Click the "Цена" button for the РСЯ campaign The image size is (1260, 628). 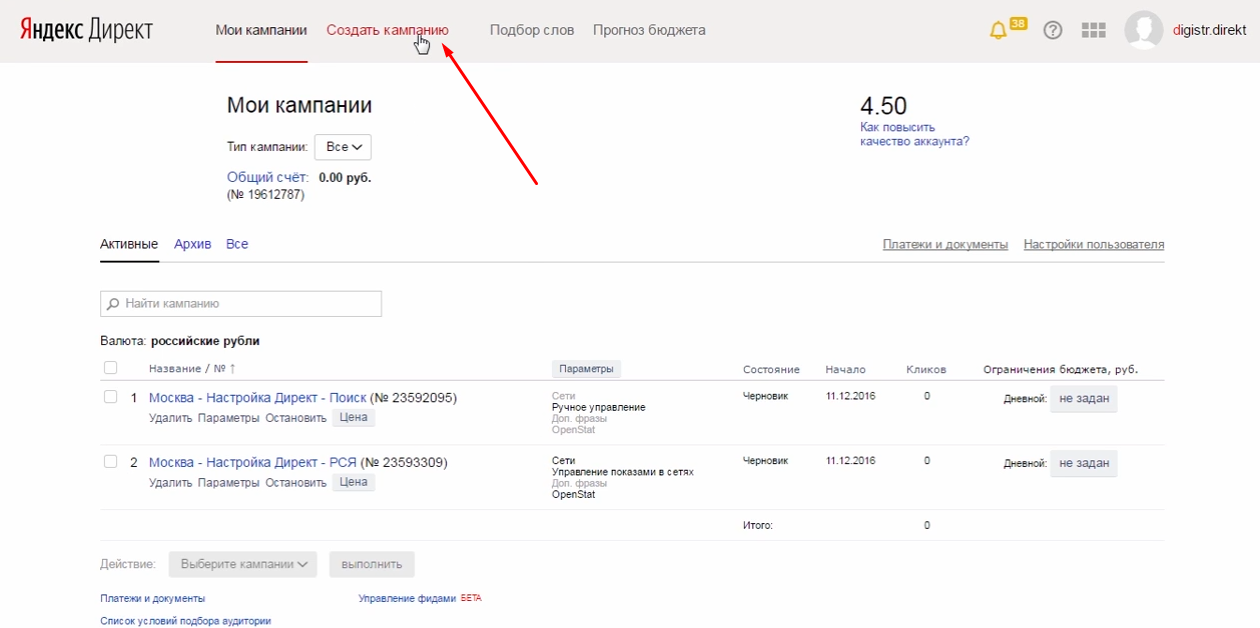tap(354, 482)
